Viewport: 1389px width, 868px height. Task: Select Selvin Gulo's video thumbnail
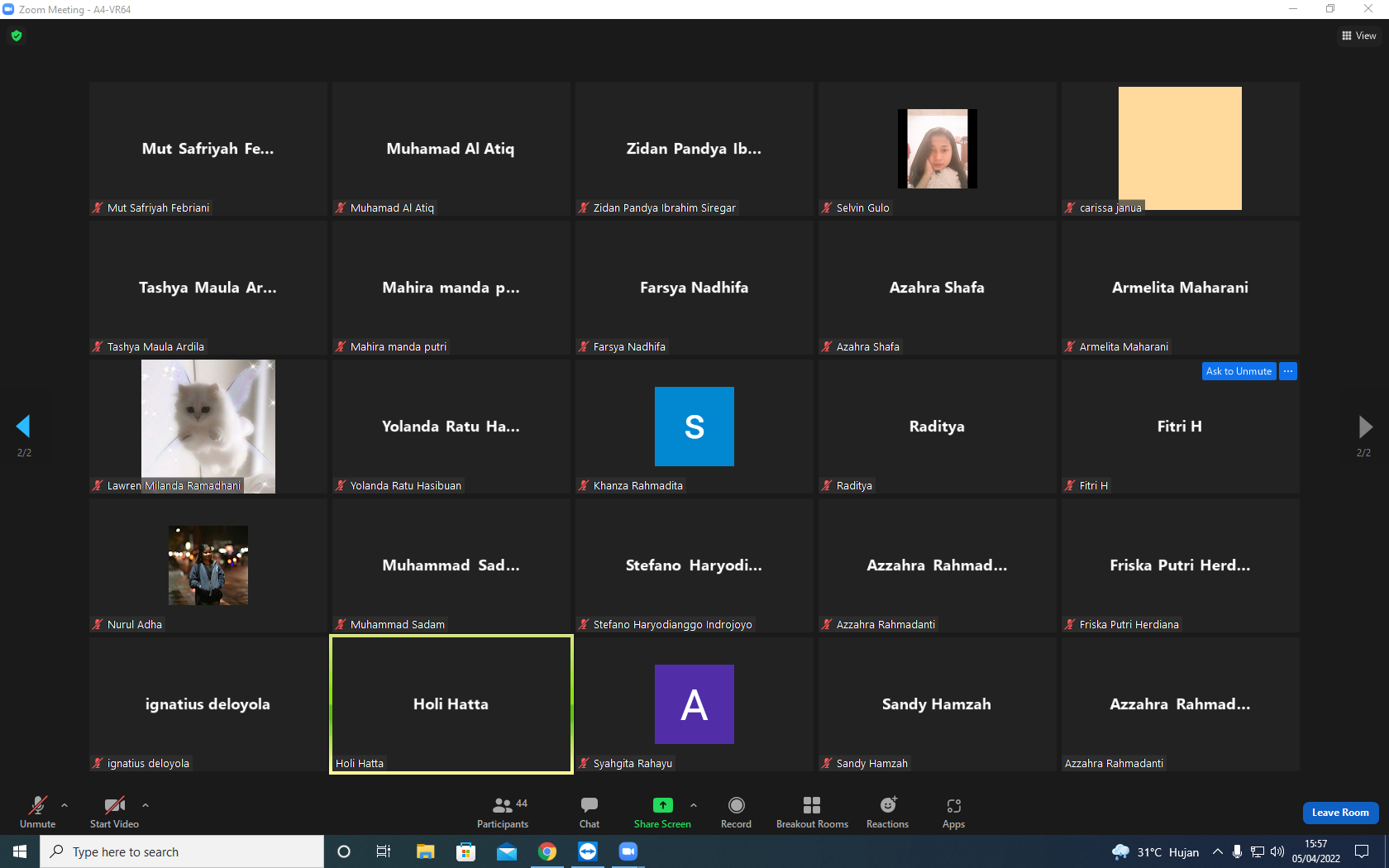(937, 149)
